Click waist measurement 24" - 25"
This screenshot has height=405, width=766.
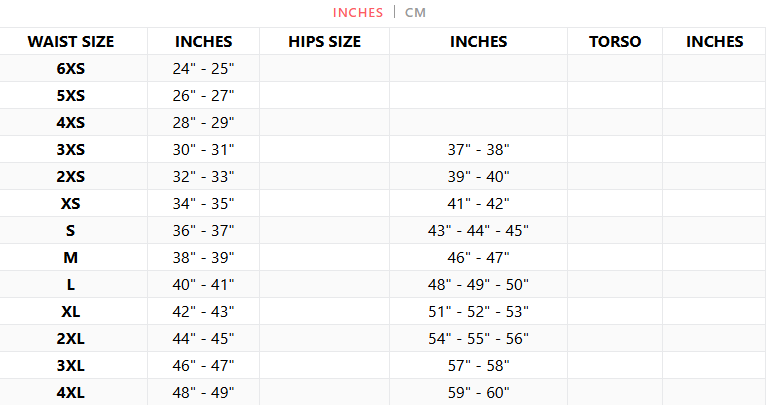(204, 68)
